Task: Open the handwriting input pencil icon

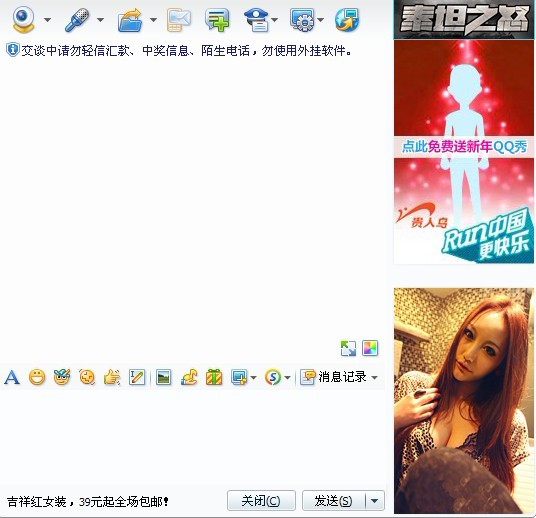Action: tap(137, 377)
